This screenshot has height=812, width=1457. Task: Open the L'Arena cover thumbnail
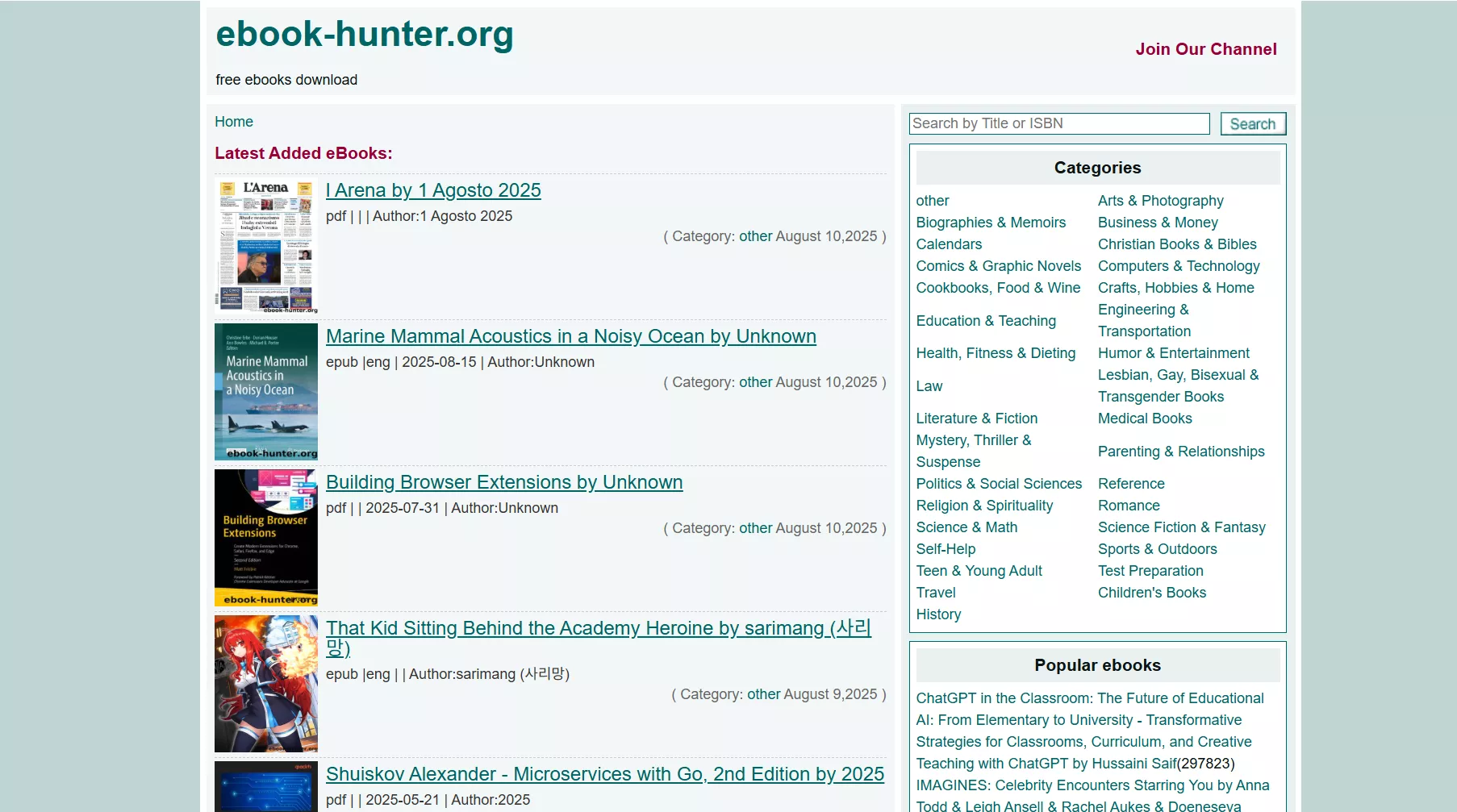tap(266, 246)
